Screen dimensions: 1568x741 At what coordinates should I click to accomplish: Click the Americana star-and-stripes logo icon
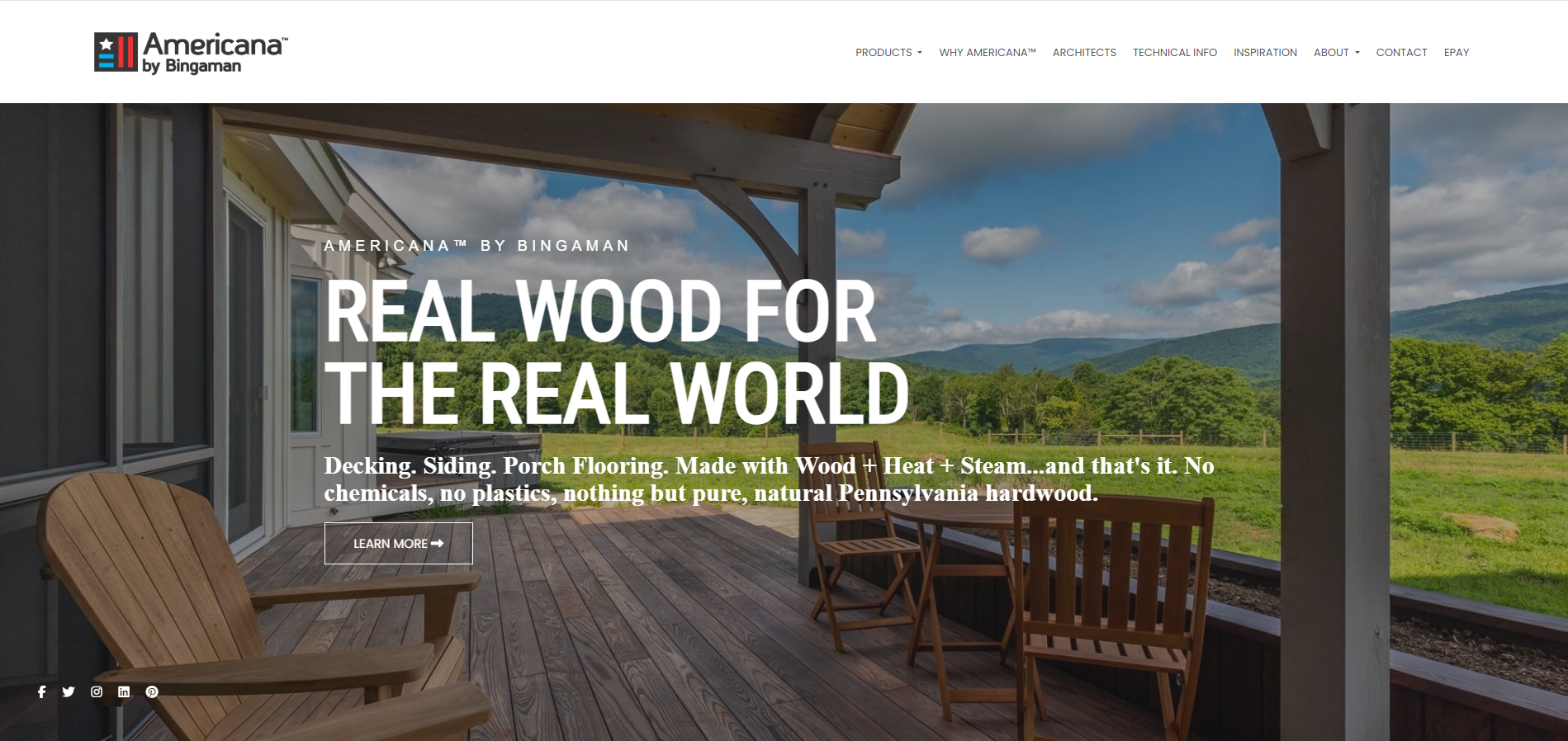(x=116, y=52)
